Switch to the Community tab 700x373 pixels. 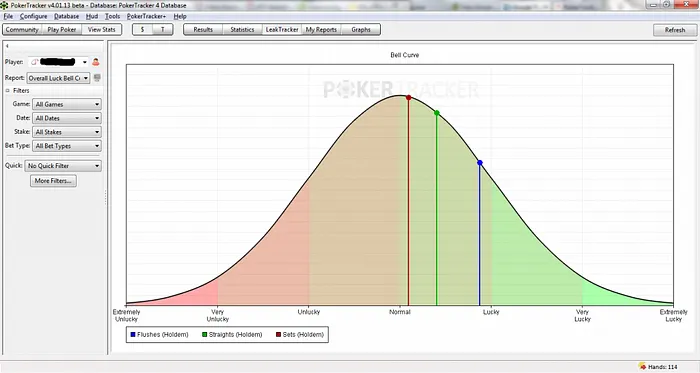[x=22, y=29]
